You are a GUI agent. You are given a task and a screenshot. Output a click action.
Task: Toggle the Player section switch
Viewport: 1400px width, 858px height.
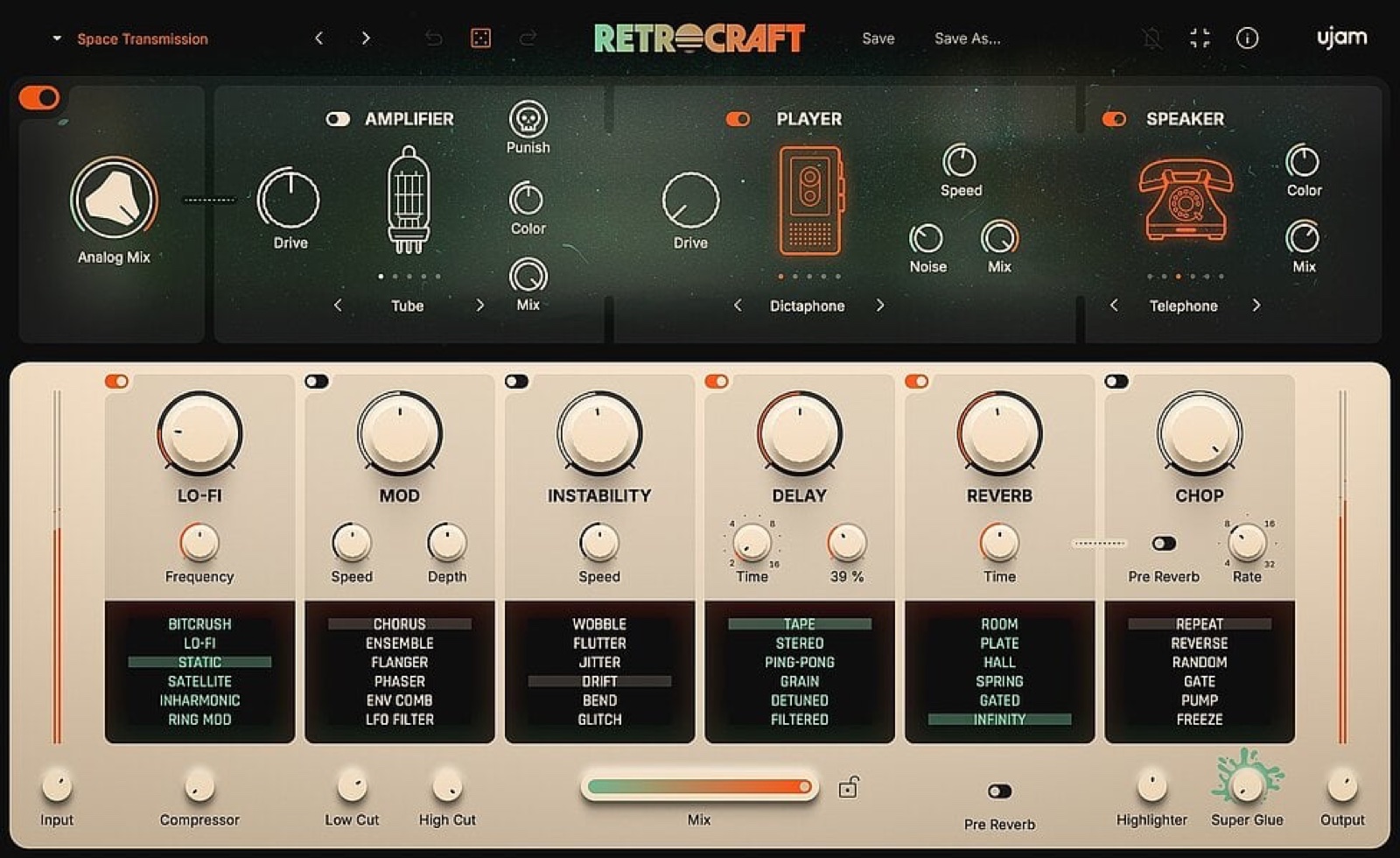(x=738, y=119)
